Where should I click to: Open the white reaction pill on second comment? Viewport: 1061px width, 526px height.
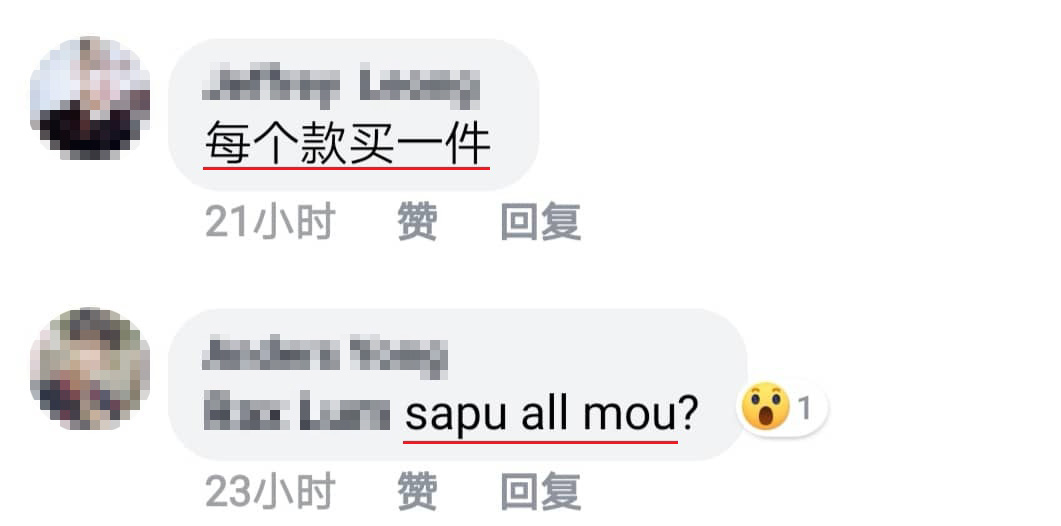[x=782, y=408]
